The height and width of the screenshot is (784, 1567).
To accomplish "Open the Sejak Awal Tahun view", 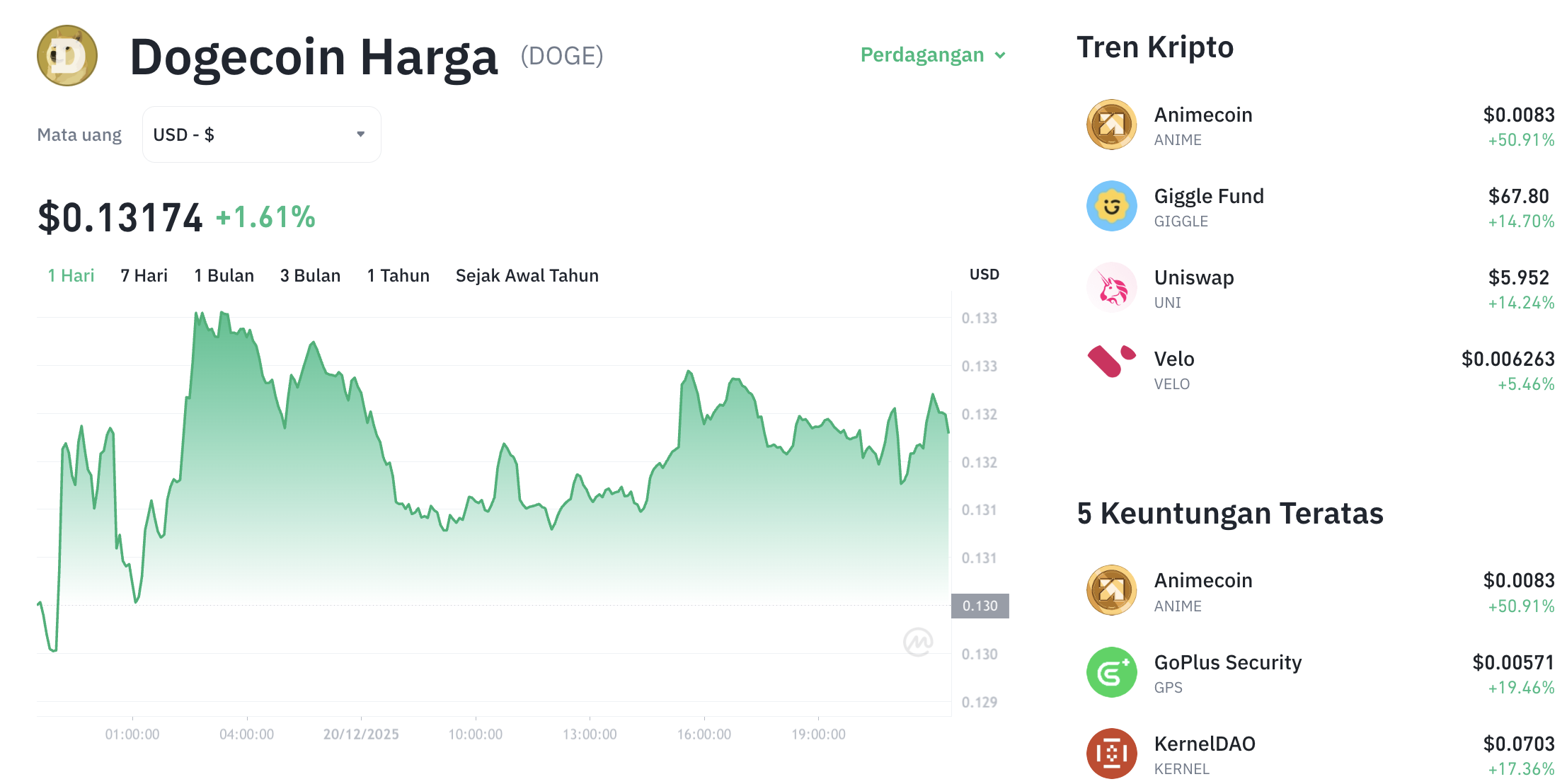I will click(527, 275).
